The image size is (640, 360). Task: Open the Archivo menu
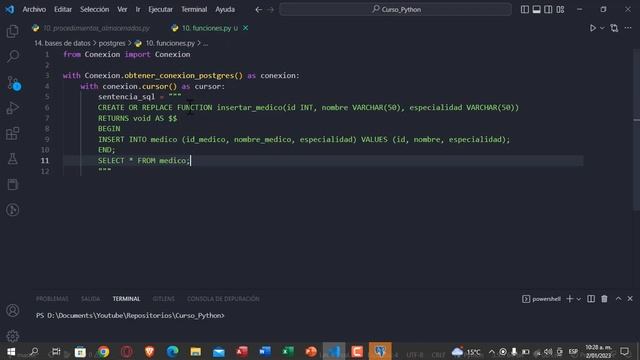point(34,9)
